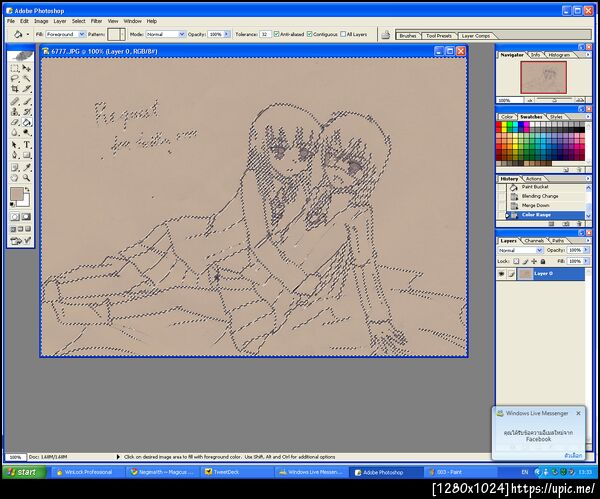This screenshot has height=499, width=600.
Task: Open the Navigator panel flyout menu
Action: pos(588,55)
